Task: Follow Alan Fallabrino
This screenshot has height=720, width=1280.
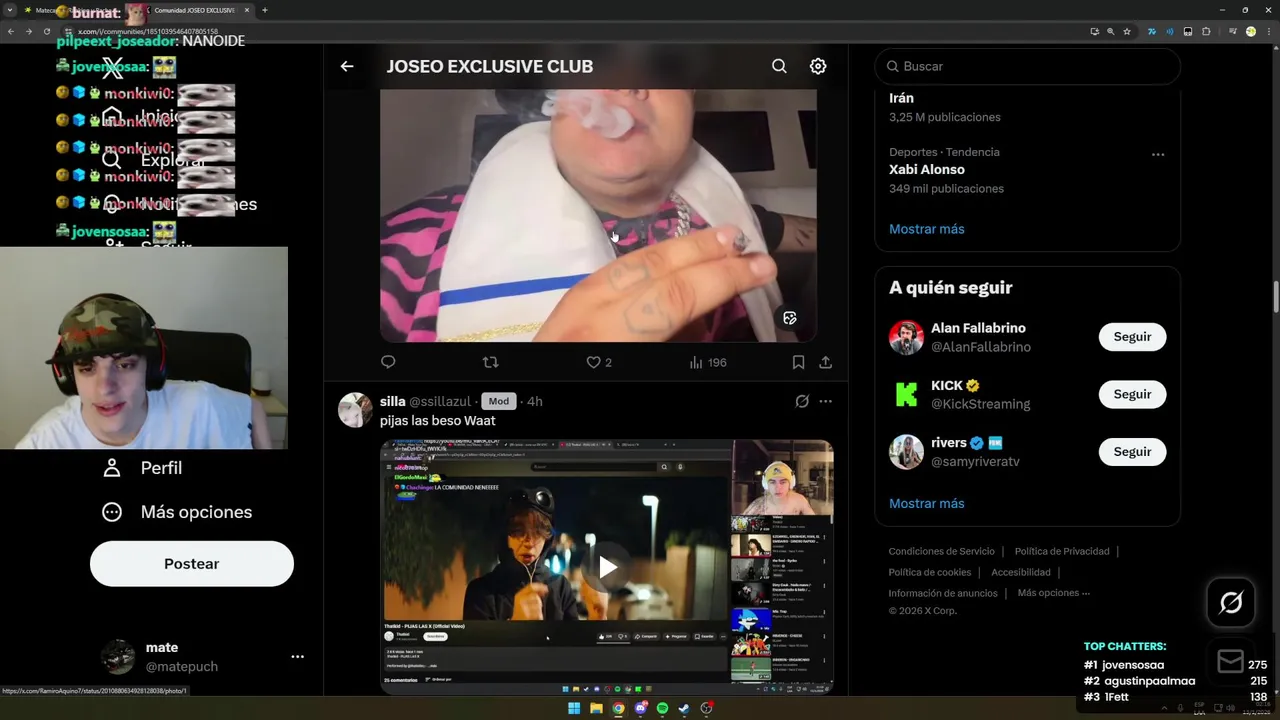Action: 1132,337
